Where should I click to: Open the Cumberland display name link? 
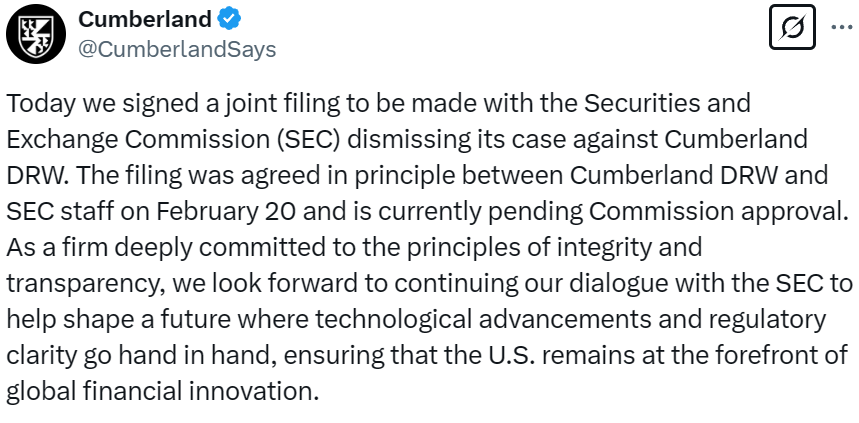coord(144,19)
